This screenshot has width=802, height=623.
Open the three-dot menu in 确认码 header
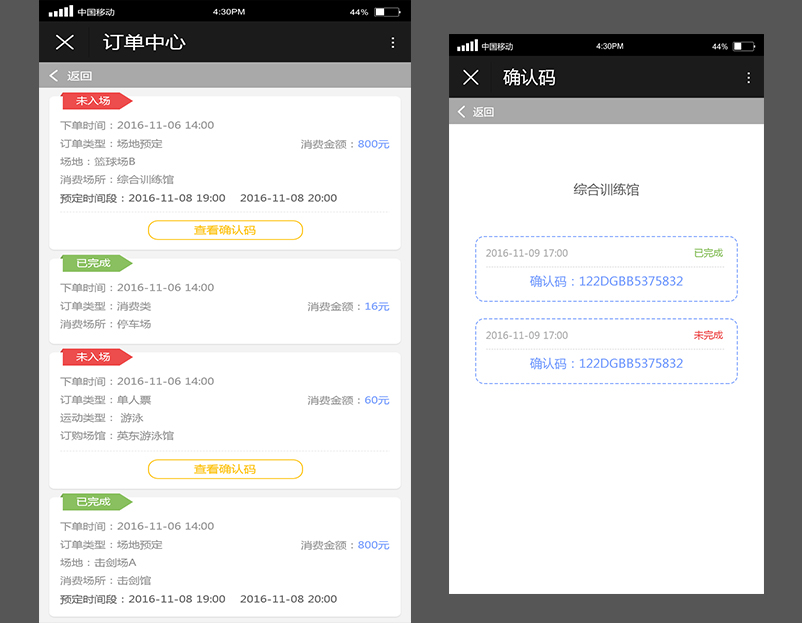point(749,78)
